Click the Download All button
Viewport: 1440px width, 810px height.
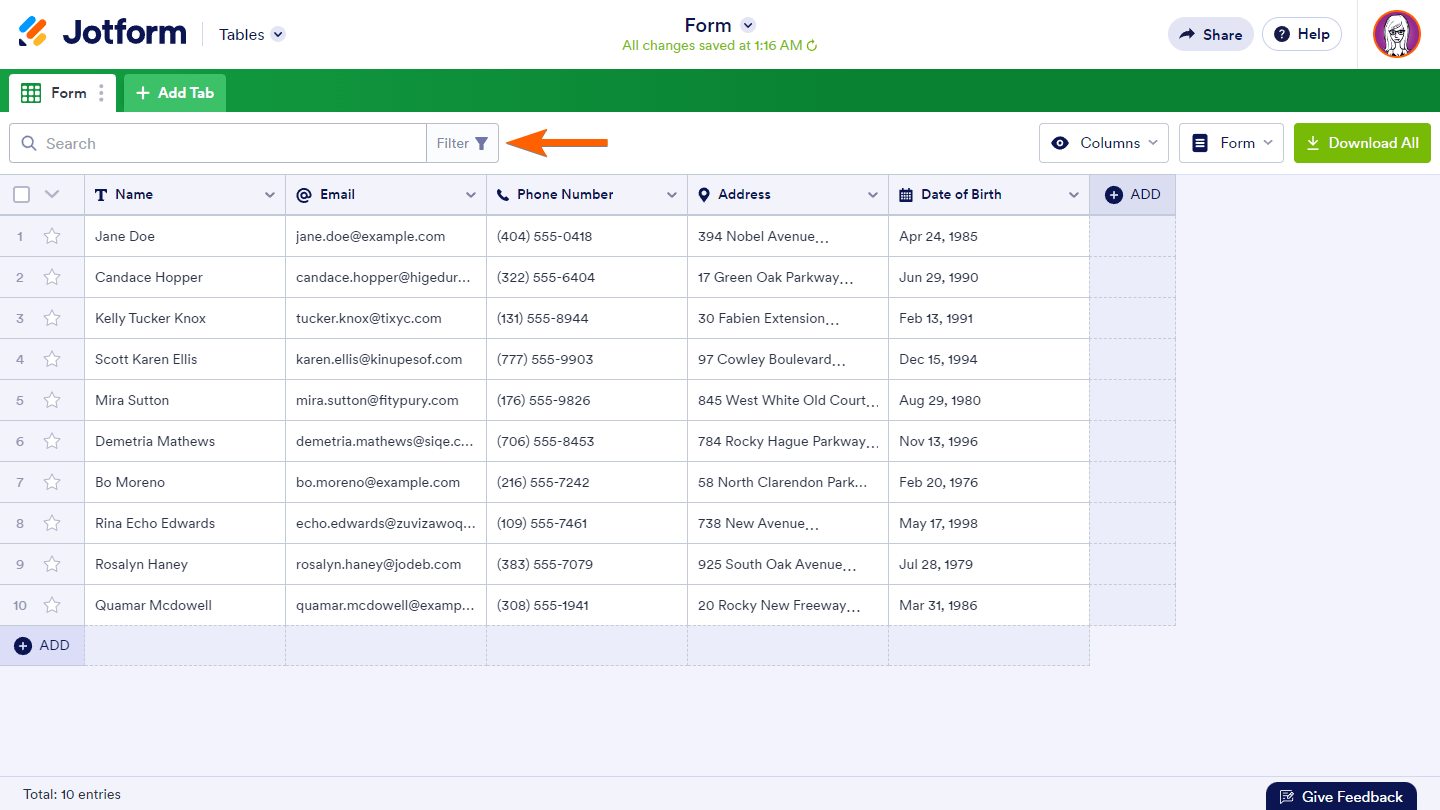(x=1362, y=143)
